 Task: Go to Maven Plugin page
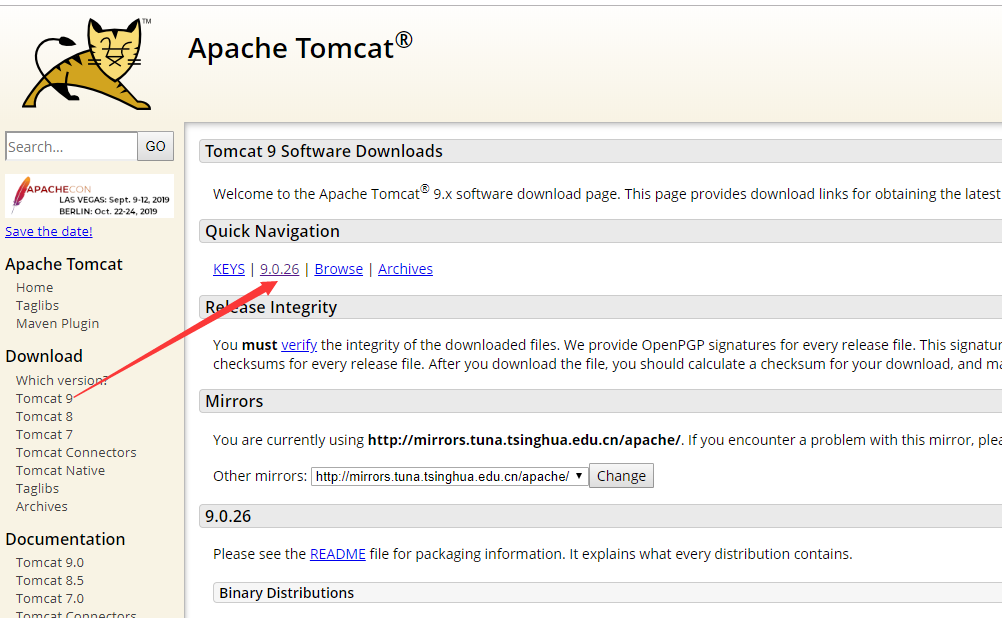58,323
